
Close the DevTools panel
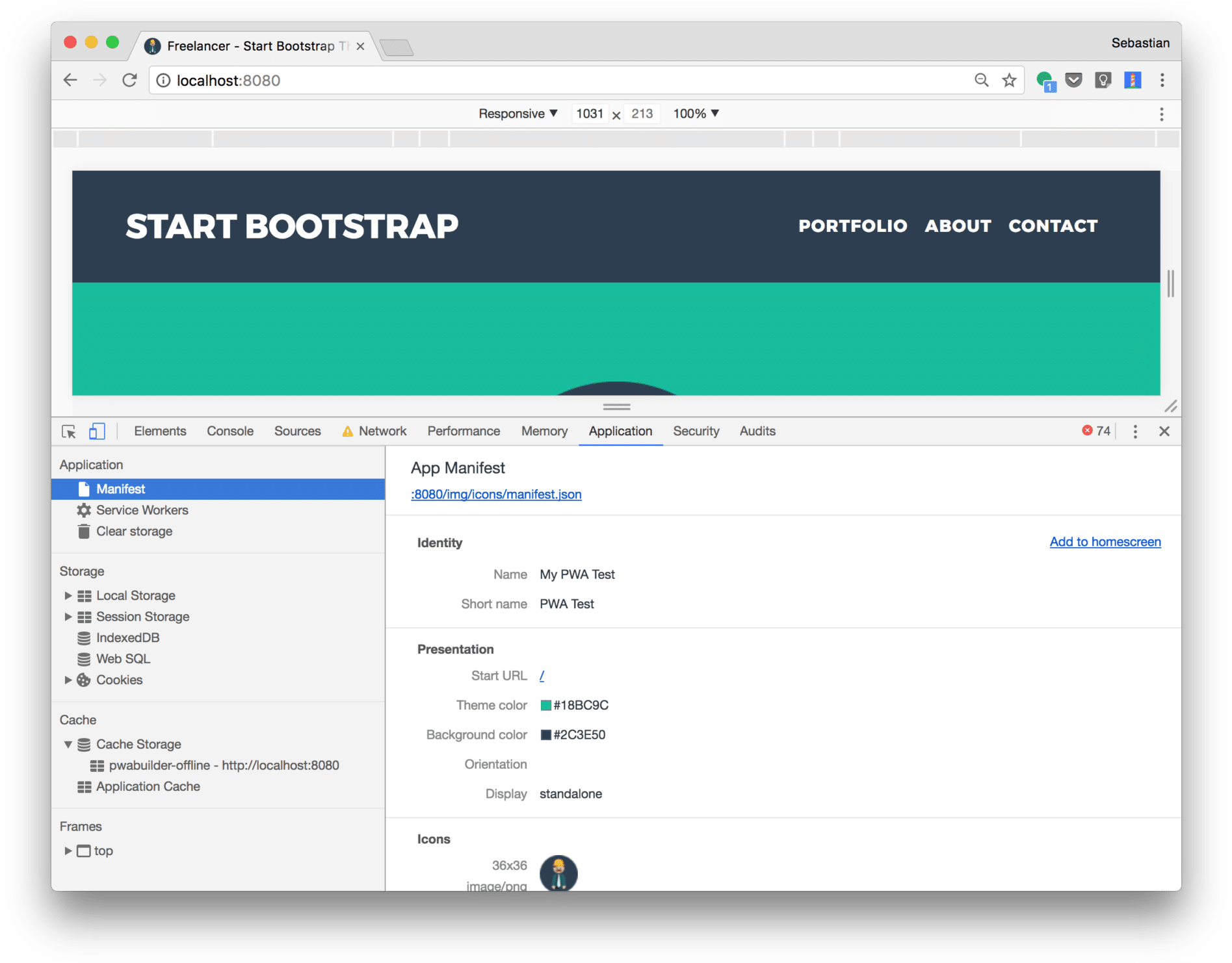[x=1164, y=431]
